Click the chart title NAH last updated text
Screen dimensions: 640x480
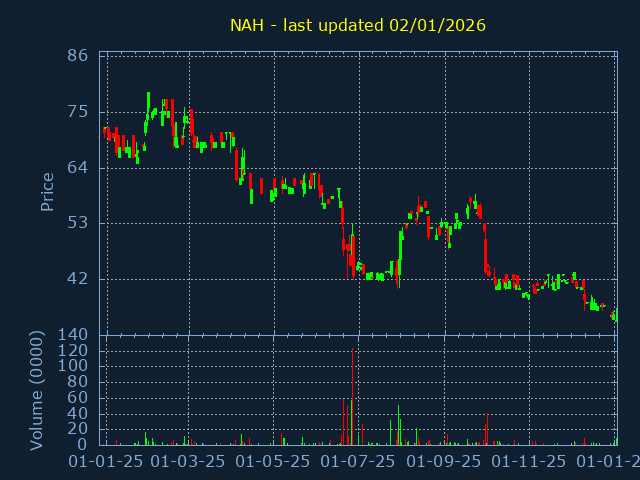[358, 25]
